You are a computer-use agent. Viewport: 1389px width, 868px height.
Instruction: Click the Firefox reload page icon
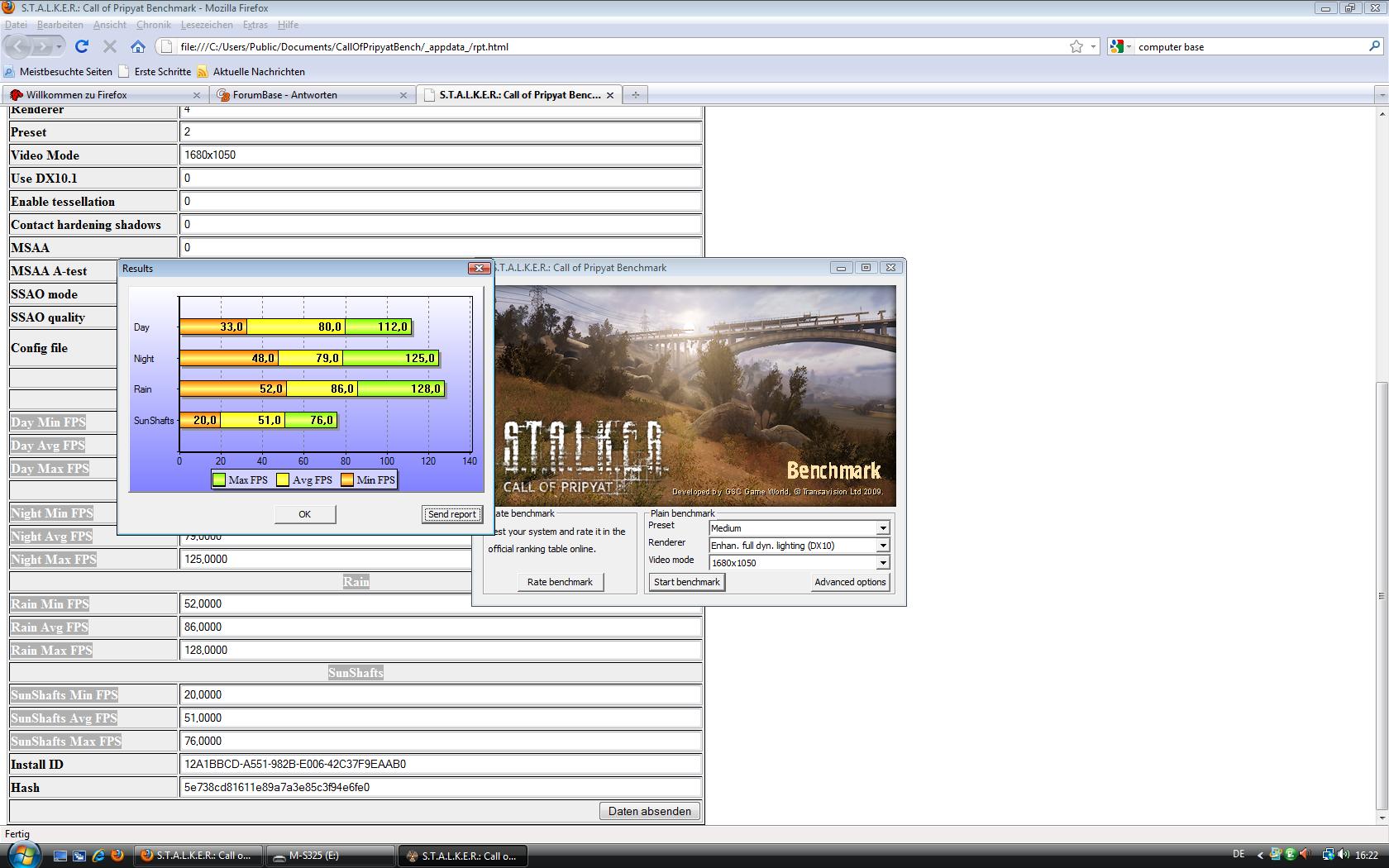pyautogui.click(x=81, y=46)
